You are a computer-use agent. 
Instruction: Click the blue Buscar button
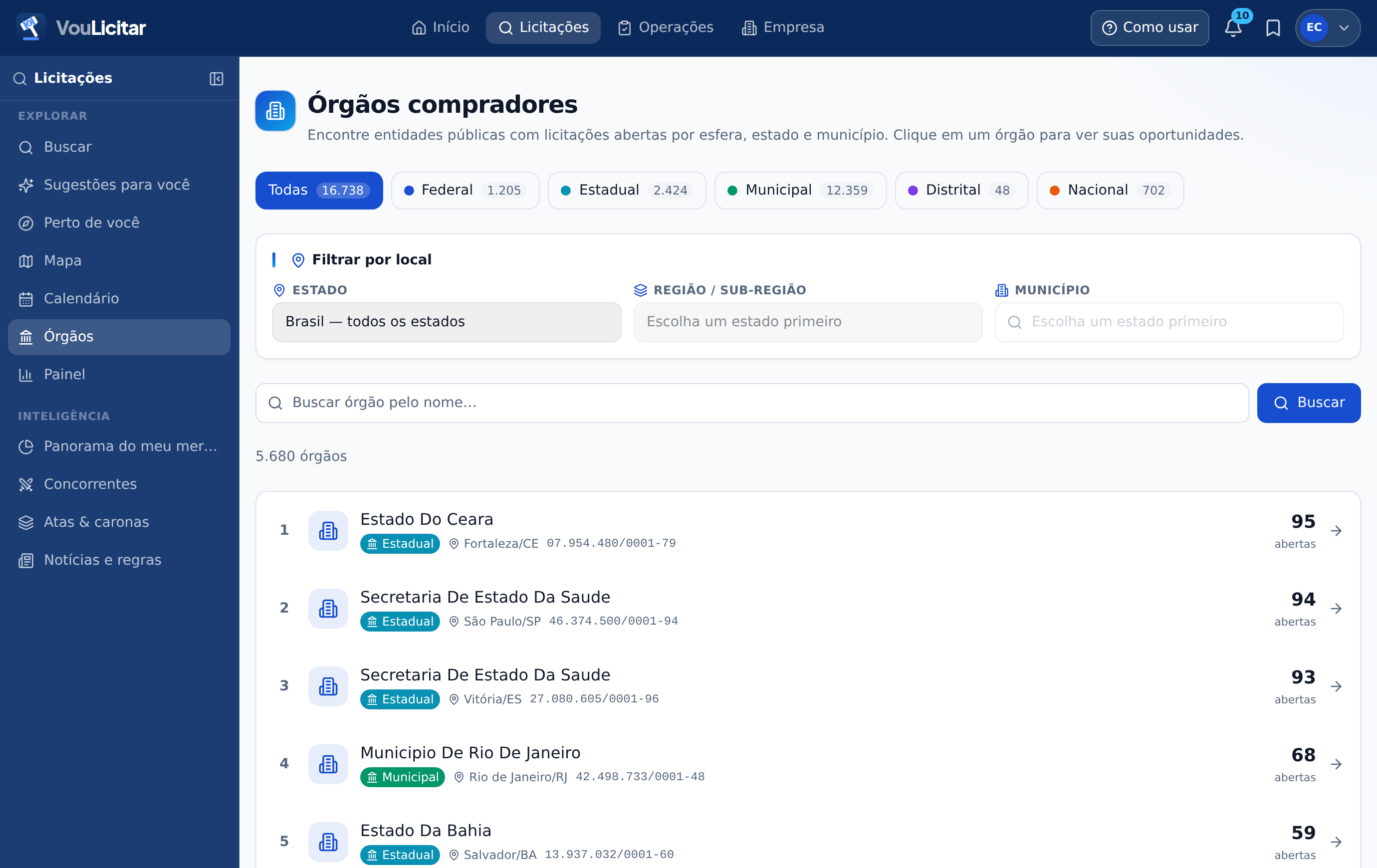click(x=1308, y=403)
